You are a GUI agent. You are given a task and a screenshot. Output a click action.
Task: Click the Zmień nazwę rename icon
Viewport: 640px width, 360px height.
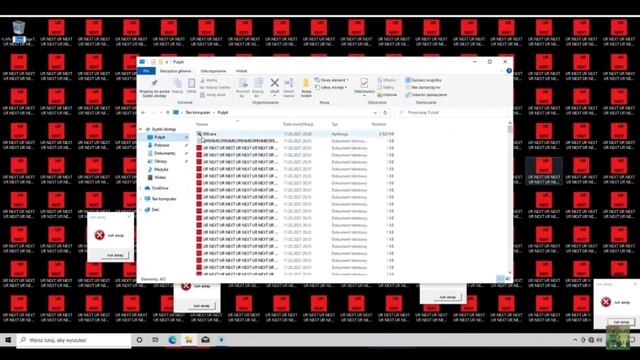[x=289, y=83]
